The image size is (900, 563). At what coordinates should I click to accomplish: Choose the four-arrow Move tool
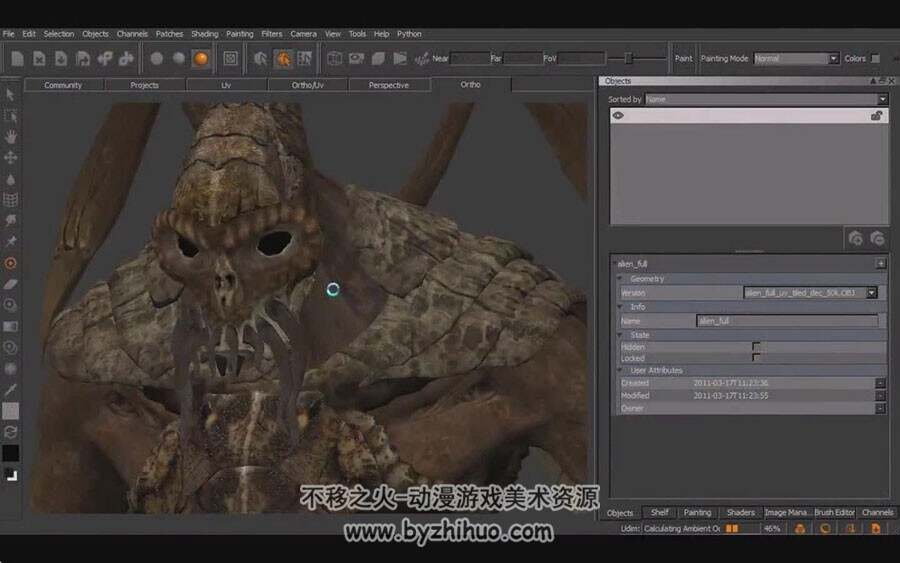10,157
